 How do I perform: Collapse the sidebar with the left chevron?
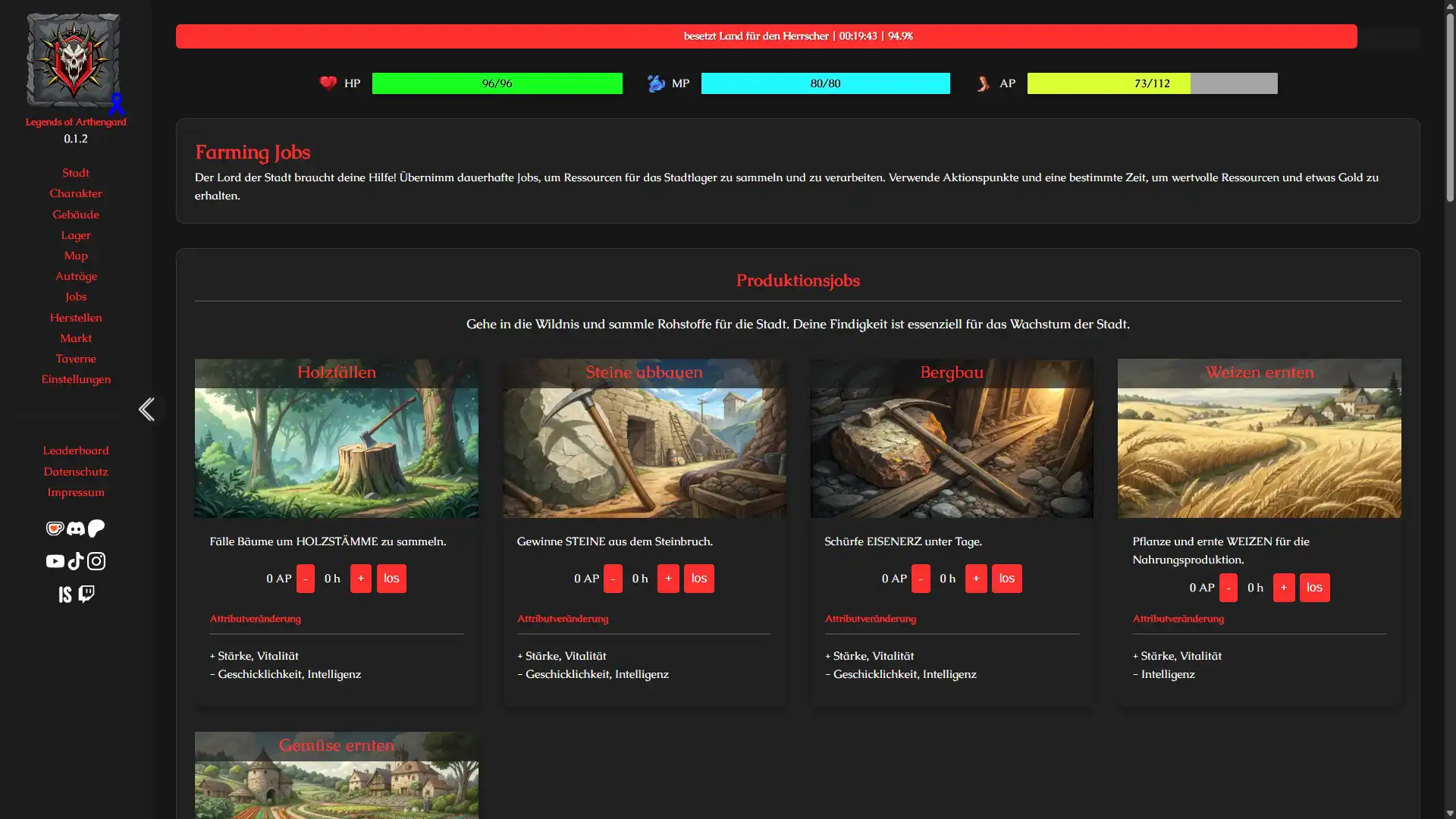point(146,409)
